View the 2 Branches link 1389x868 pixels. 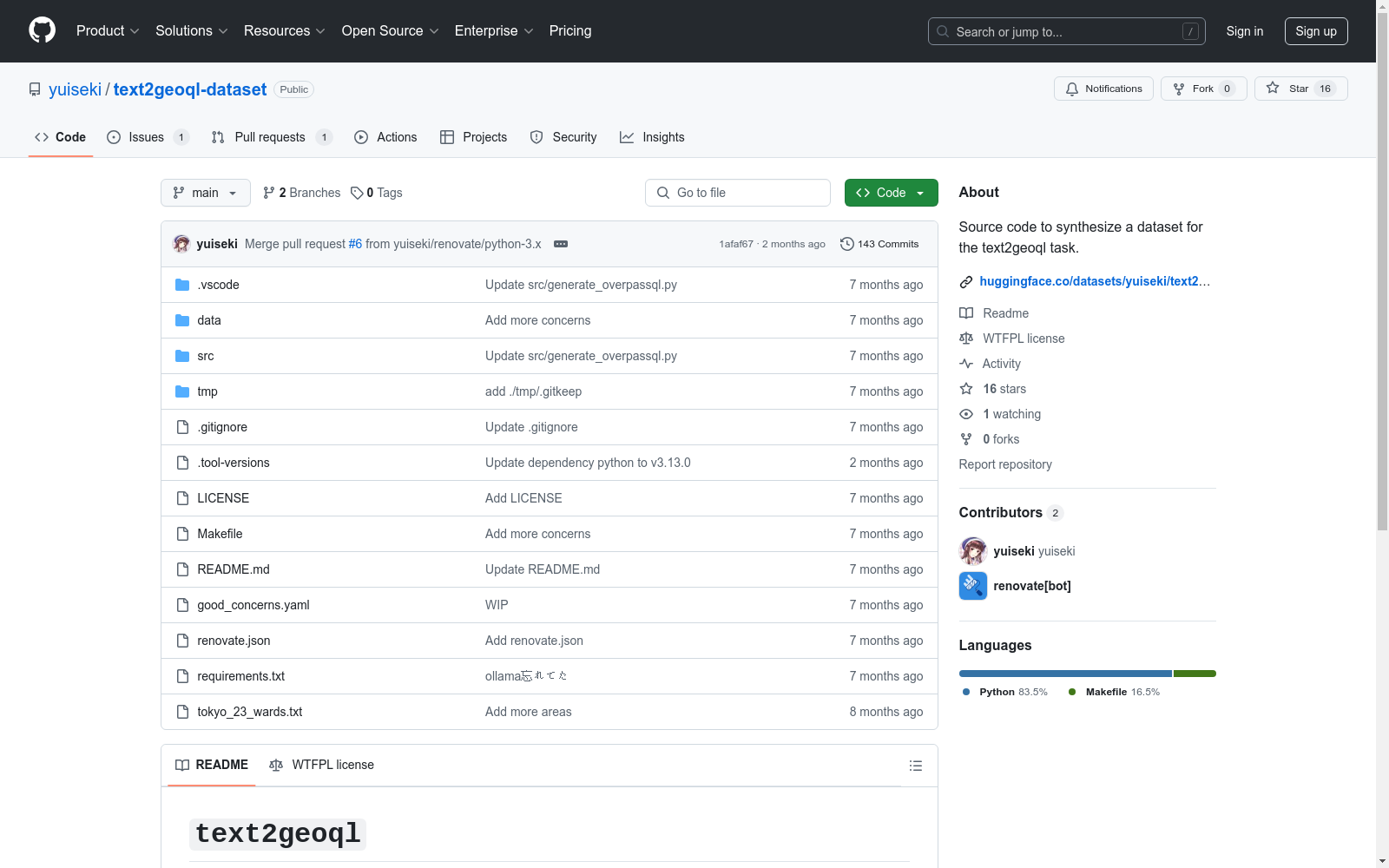pos(301,193)
